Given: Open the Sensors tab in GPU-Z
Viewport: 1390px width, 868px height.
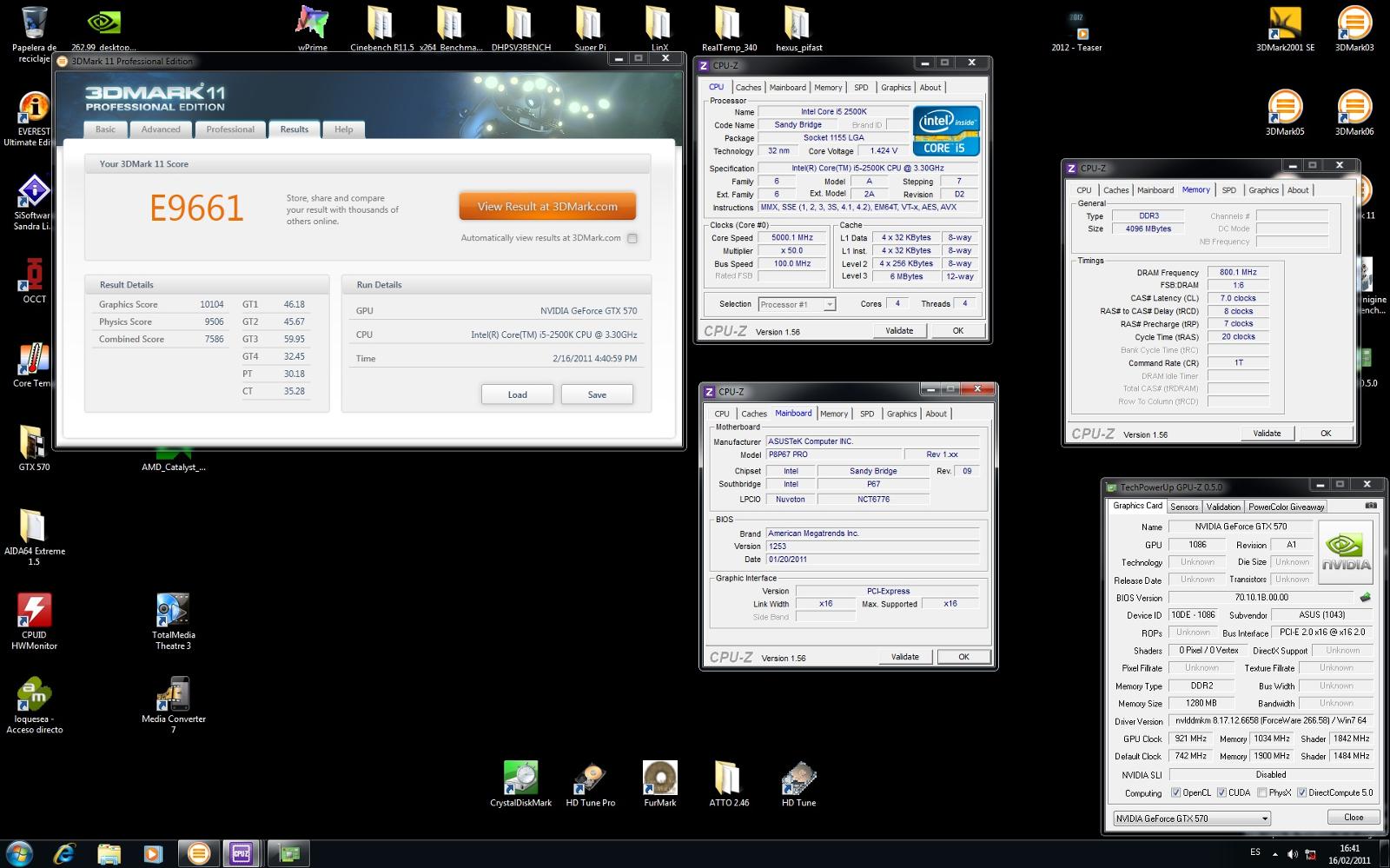Looking at the screenshot, I should tap(1184, 507).
